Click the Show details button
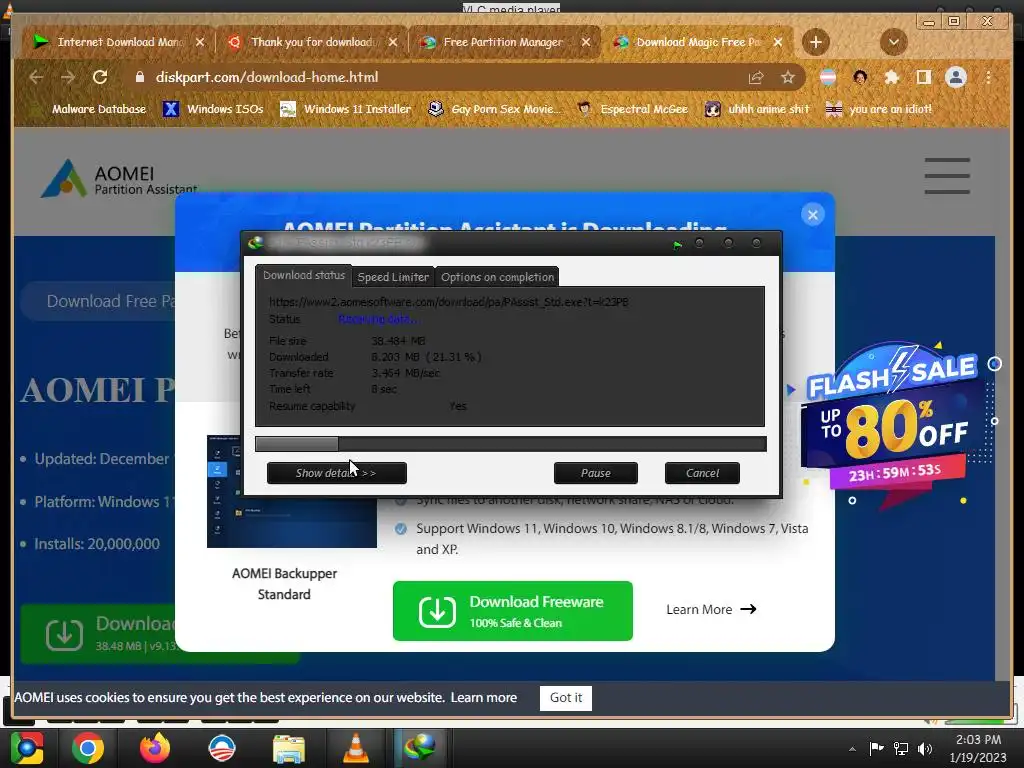Image resolution: width=1024 pixels, height=768 pixels. [336, 473]
